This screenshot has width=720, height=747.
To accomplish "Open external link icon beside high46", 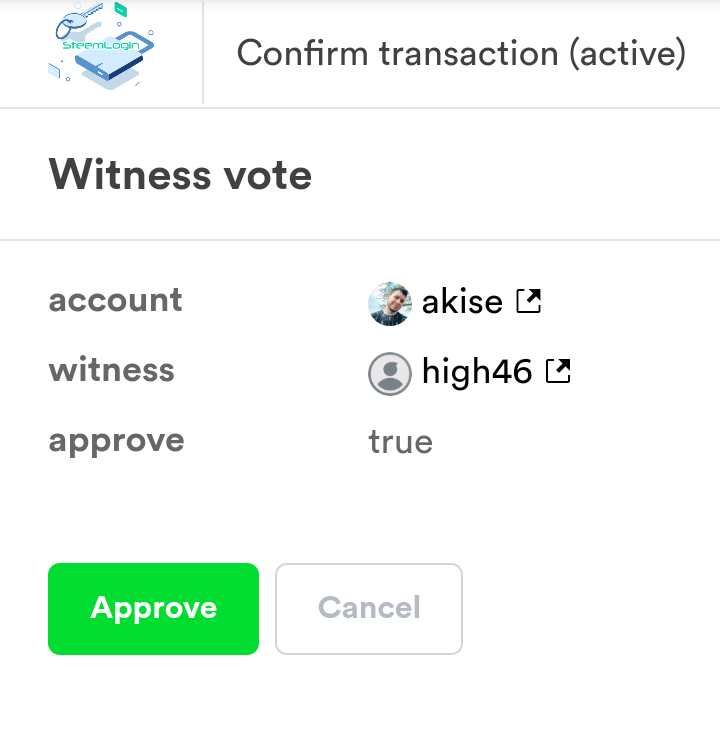I will 557,372.
